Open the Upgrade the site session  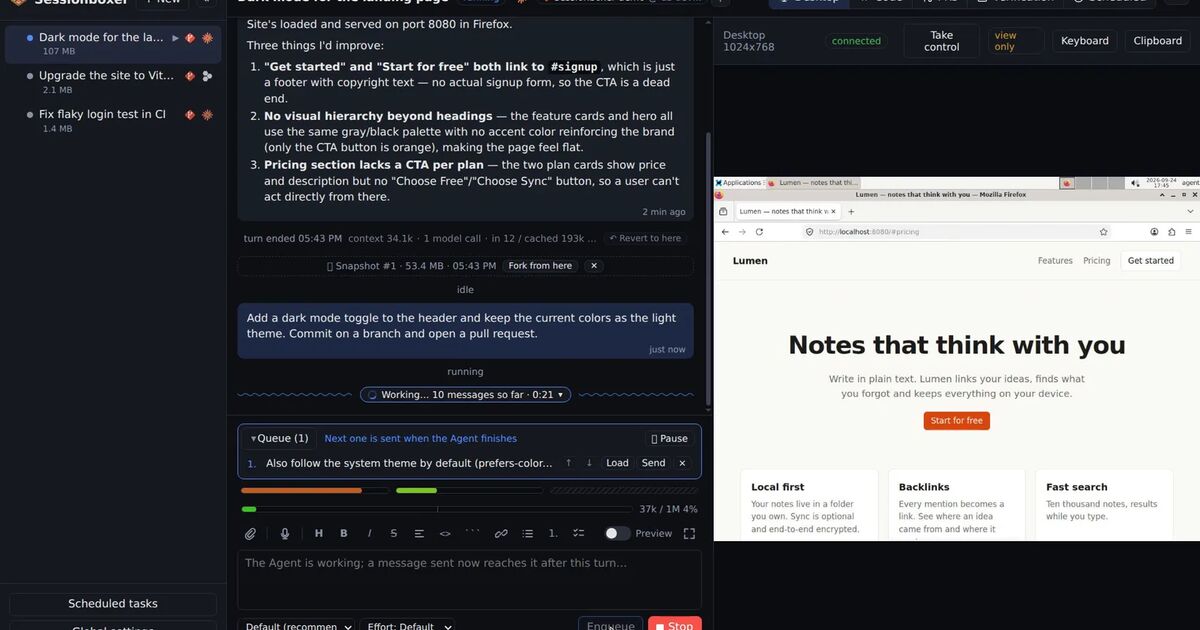click(114, 82)
